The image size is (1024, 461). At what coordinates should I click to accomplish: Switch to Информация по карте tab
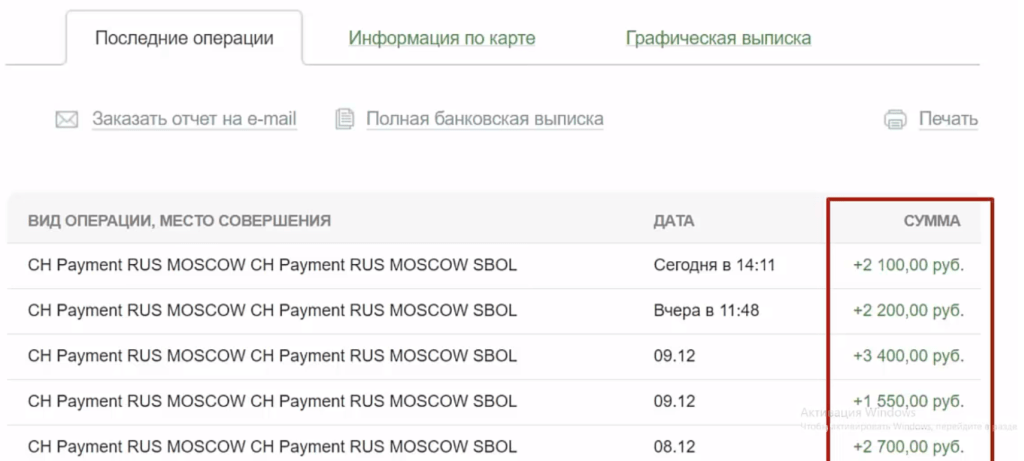442,39
